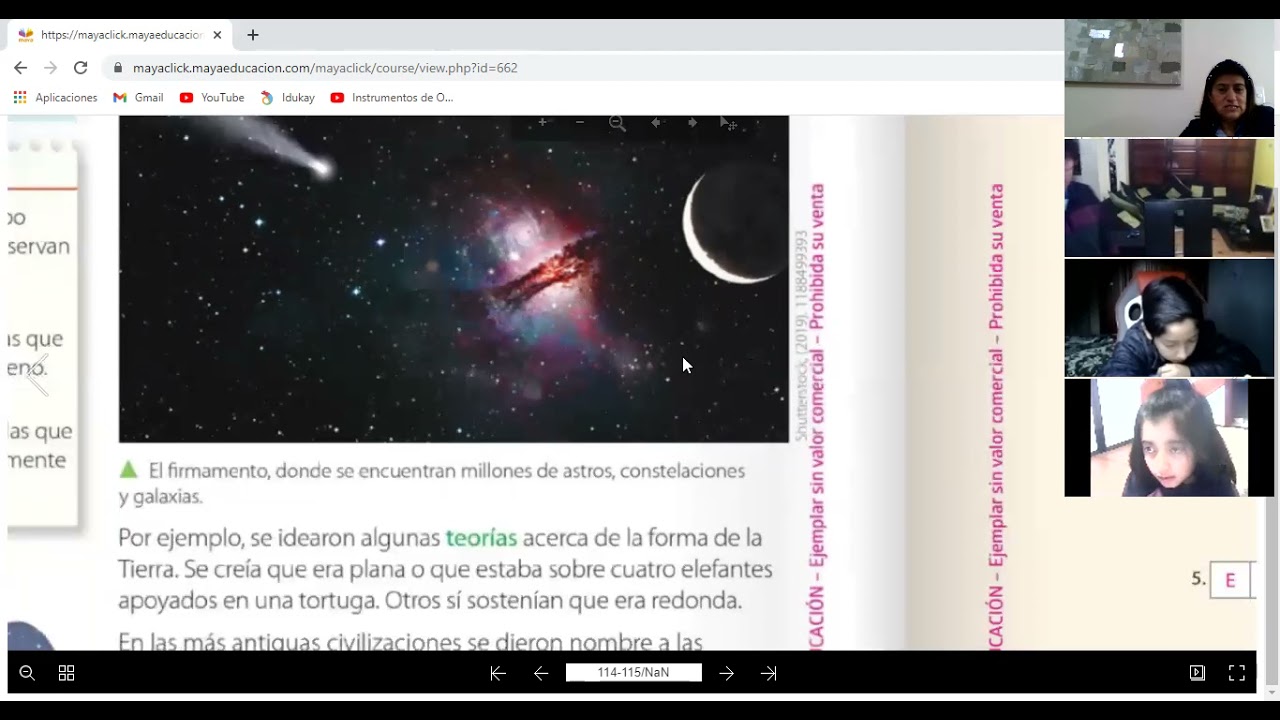Click the zoom out minus overlay icon
1280x720 pixels.
580,123
